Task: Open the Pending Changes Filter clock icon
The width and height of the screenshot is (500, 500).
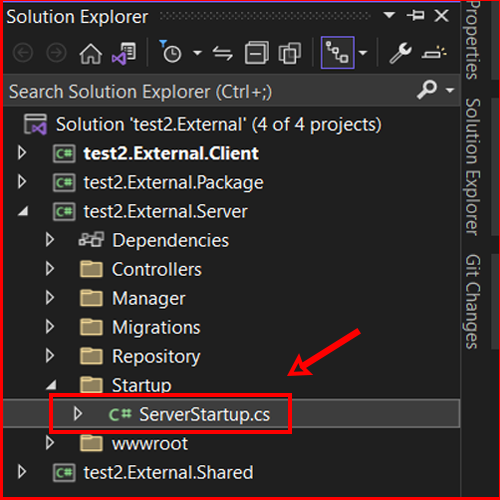Action: [171, 52]
